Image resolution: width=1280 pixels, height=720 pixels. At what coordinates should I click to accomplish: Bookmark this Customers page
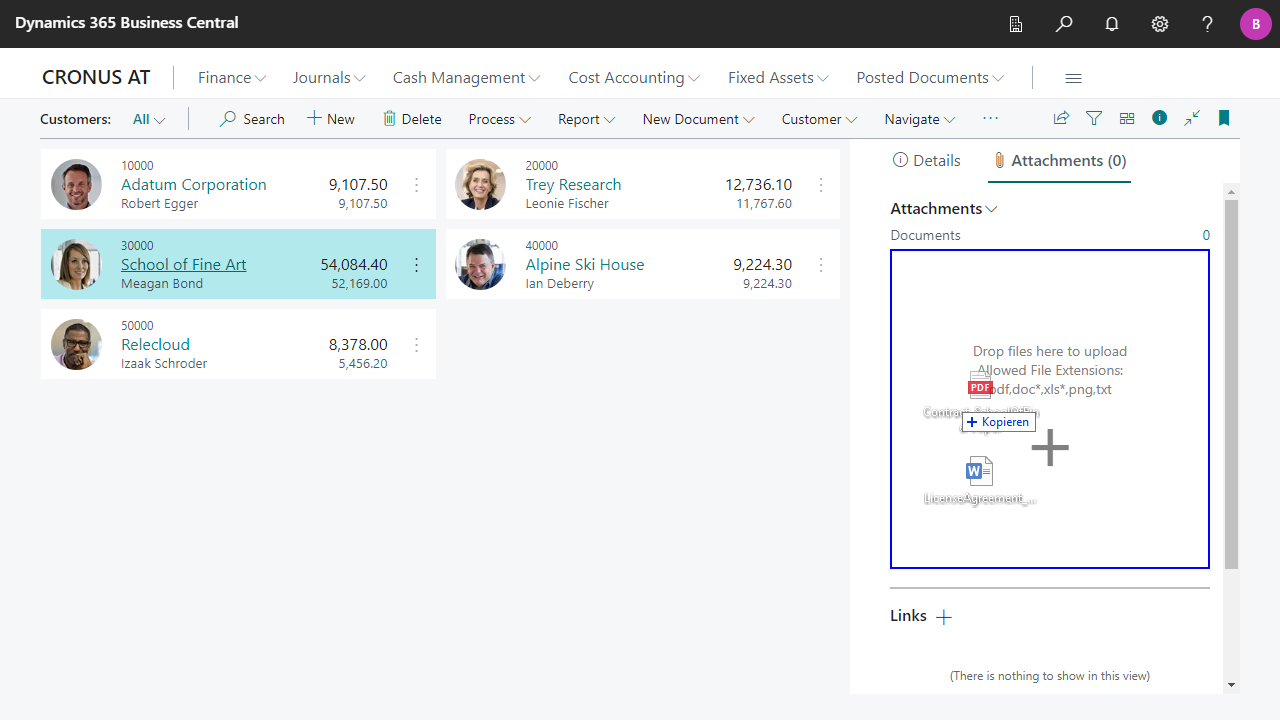[1224, 118]
